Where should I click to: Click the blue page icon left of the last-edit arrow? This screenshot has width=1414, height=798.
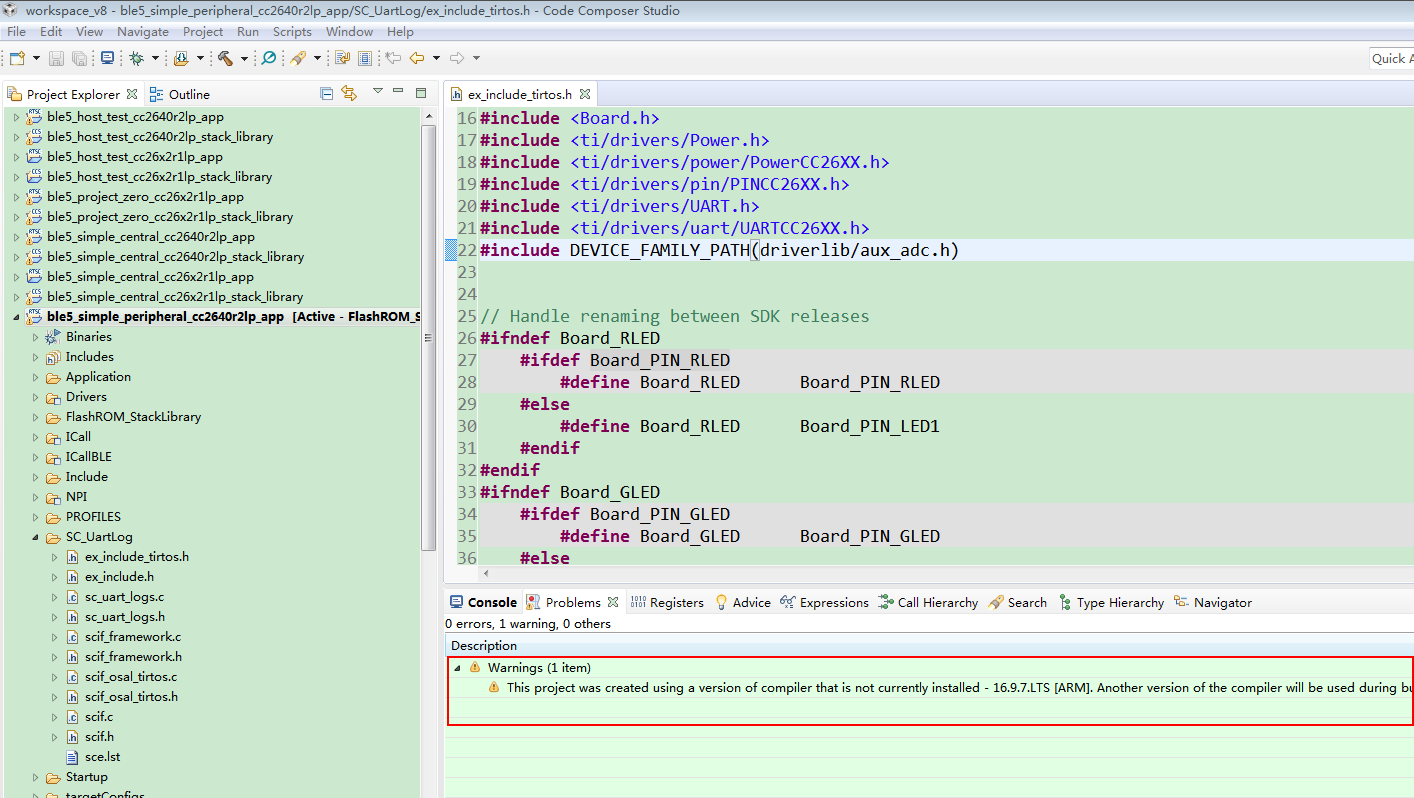pos(366,58)
